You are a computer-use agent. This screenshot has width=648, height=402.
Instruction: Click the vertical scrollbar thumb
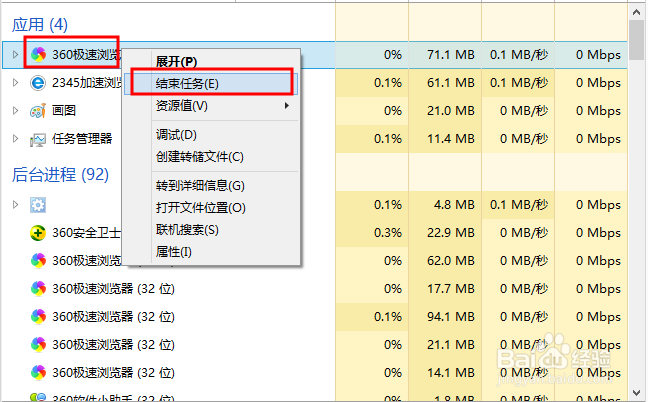click(x=636, y=41)
